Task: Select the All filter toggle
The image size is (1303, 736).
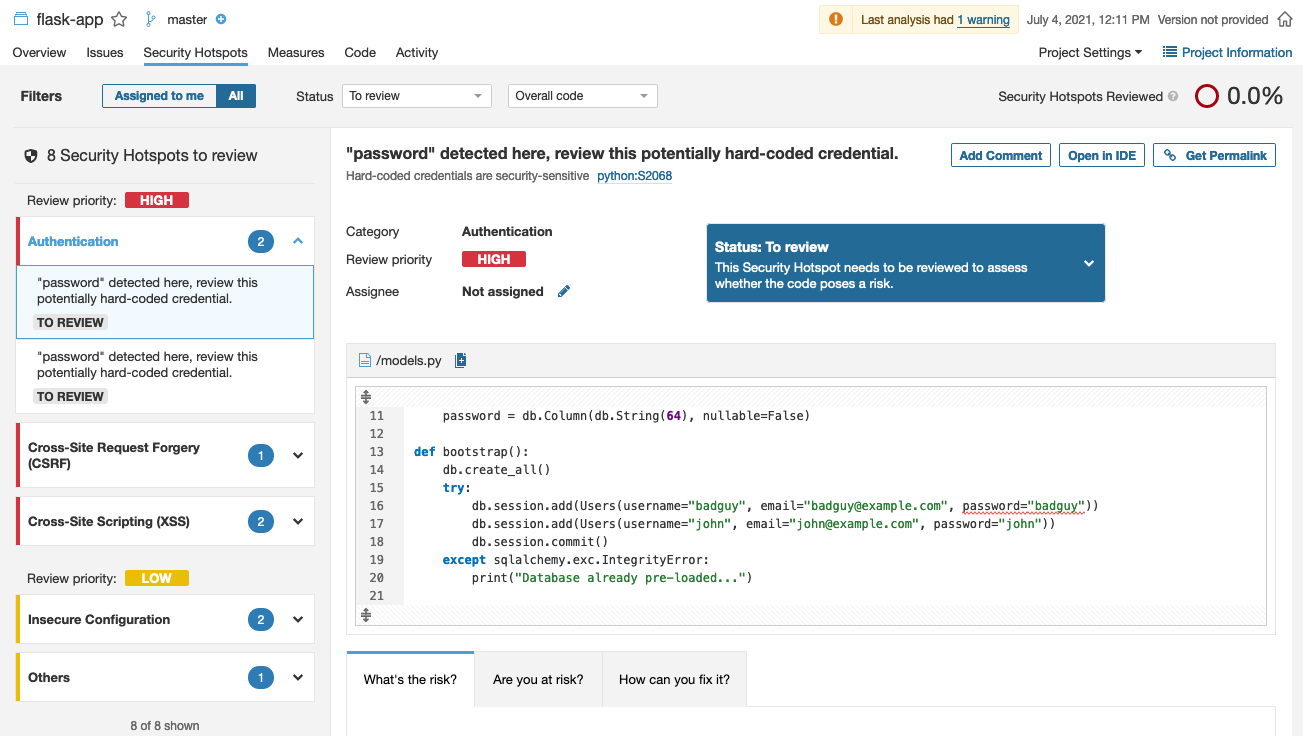Action: coord(236,96)
